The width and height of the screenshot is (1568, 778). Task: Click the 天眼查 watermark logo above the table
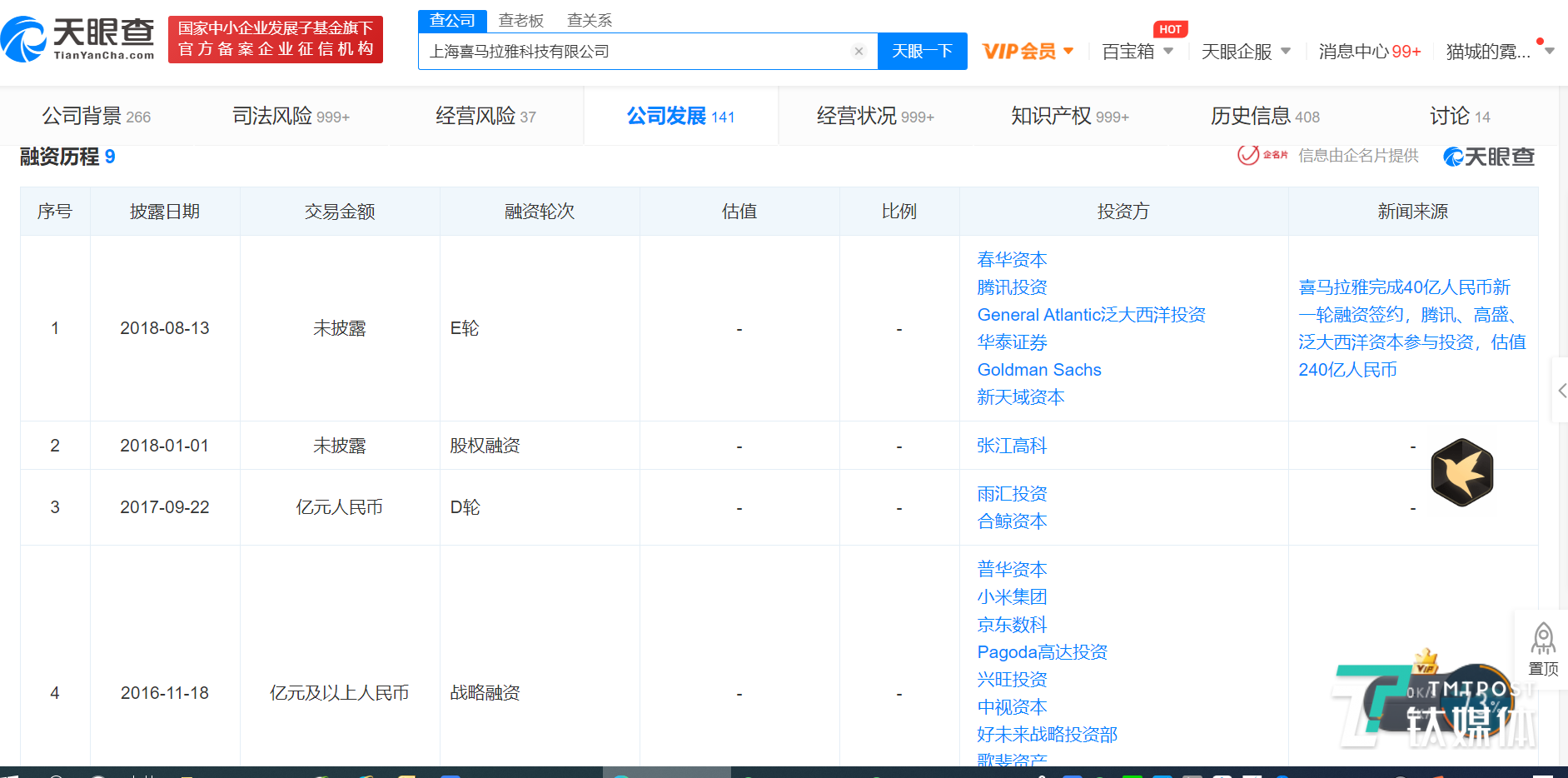(1489, 156)
